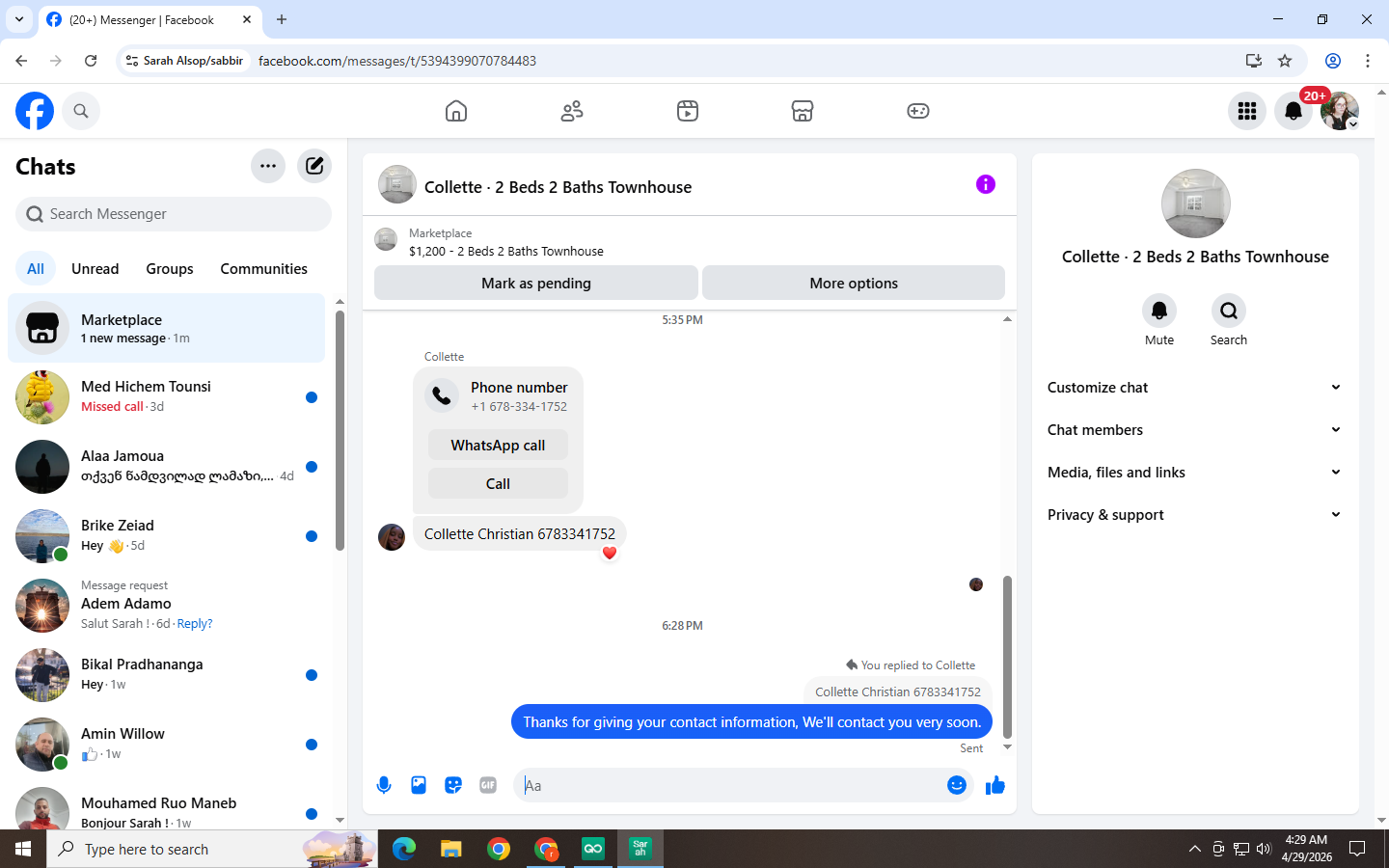Choose a sticker icon
The height and width of the screenshot is (868, 1389).
(x=453, y=785)
